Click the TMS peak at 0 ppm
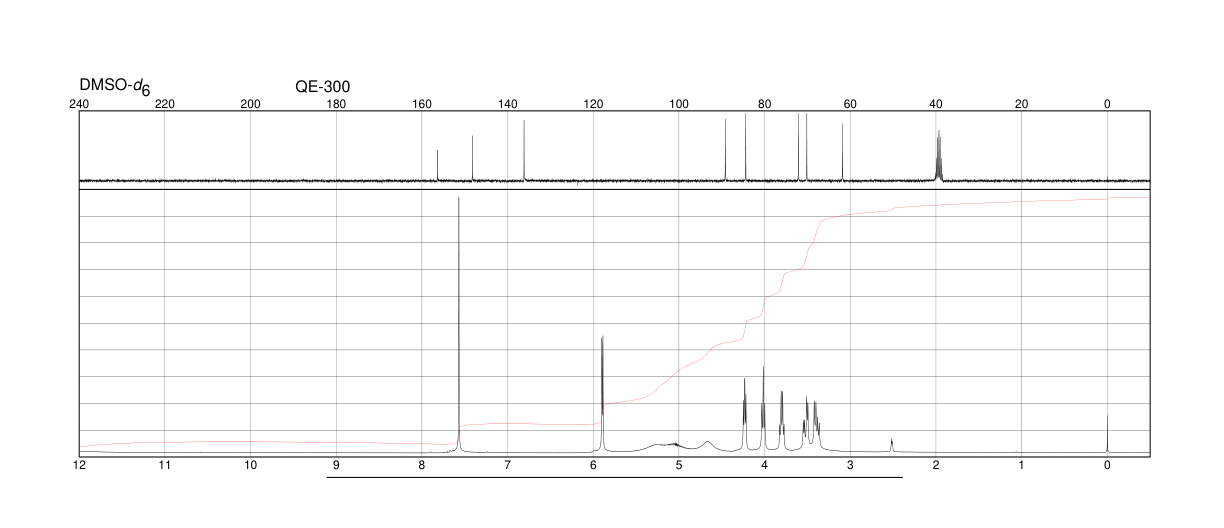 1107,433
